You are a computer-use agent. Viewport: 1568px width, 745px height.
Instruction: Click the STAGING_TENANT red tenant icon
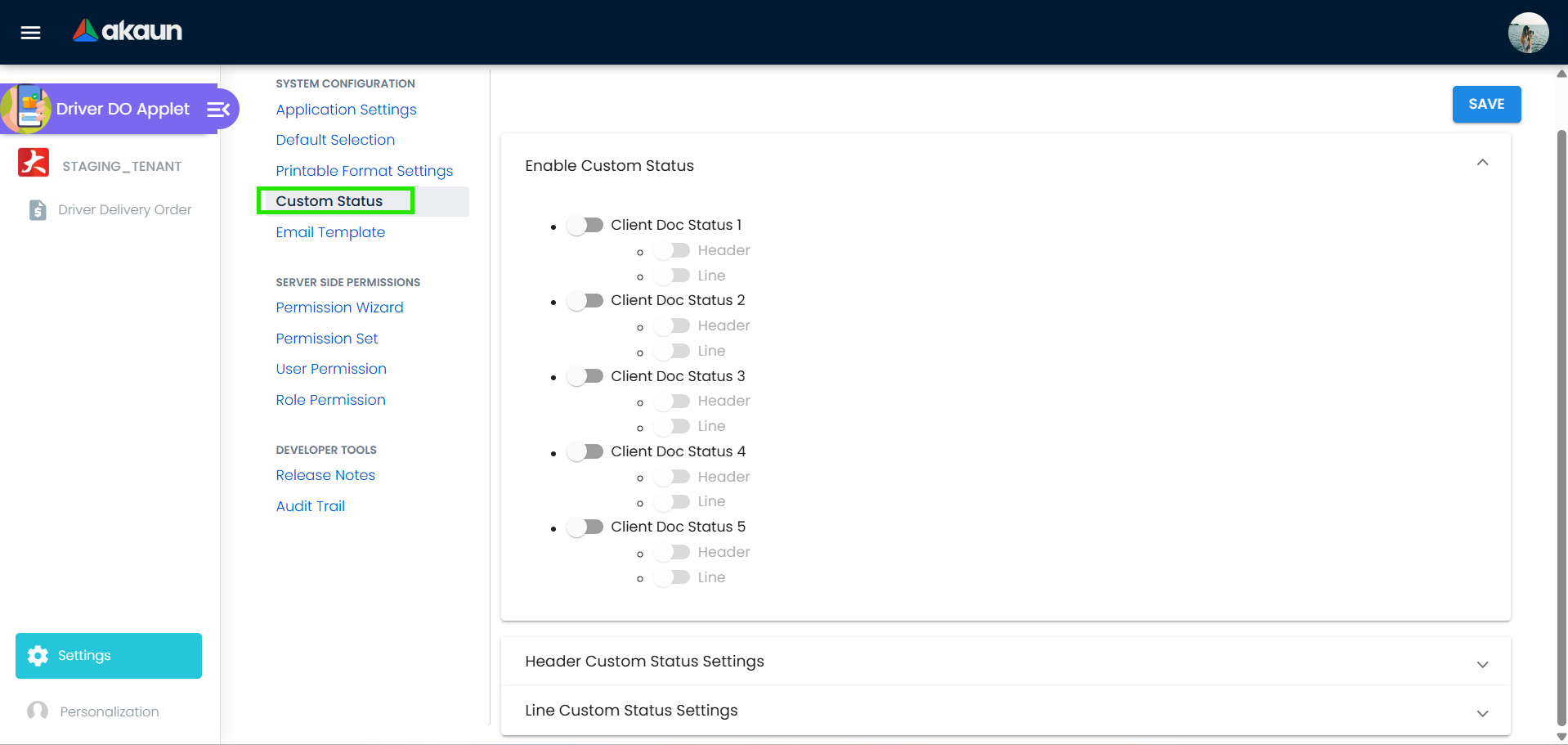coord(34,163)
